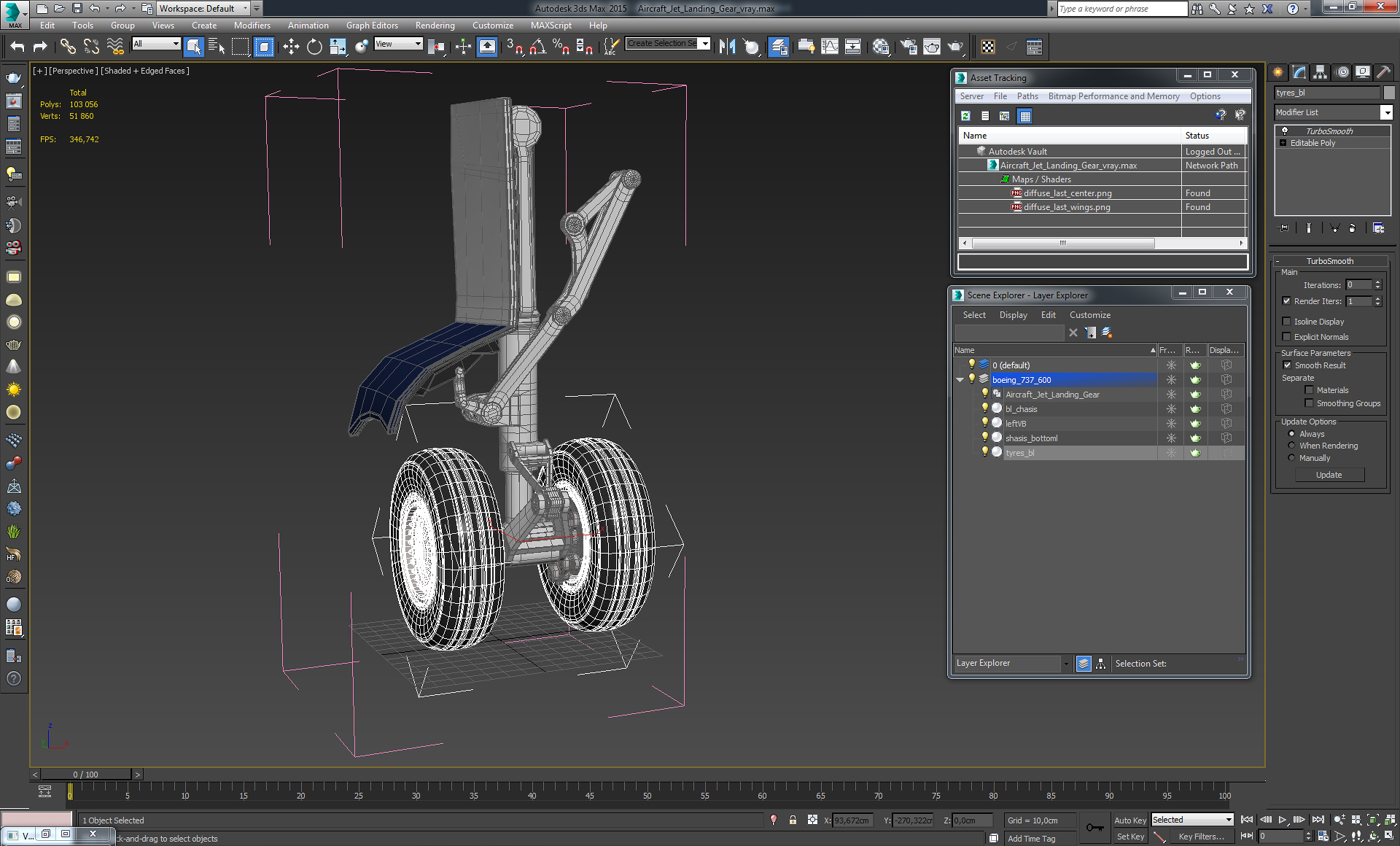Select the Undo arrow in main toolbar

pyautogui.click(x=17, y=47)
